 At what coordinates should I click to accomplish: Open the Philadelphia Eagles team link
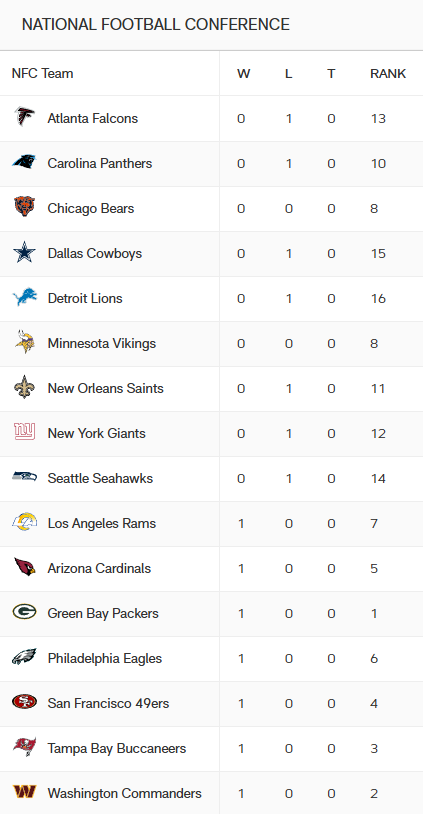coord(105,658)
